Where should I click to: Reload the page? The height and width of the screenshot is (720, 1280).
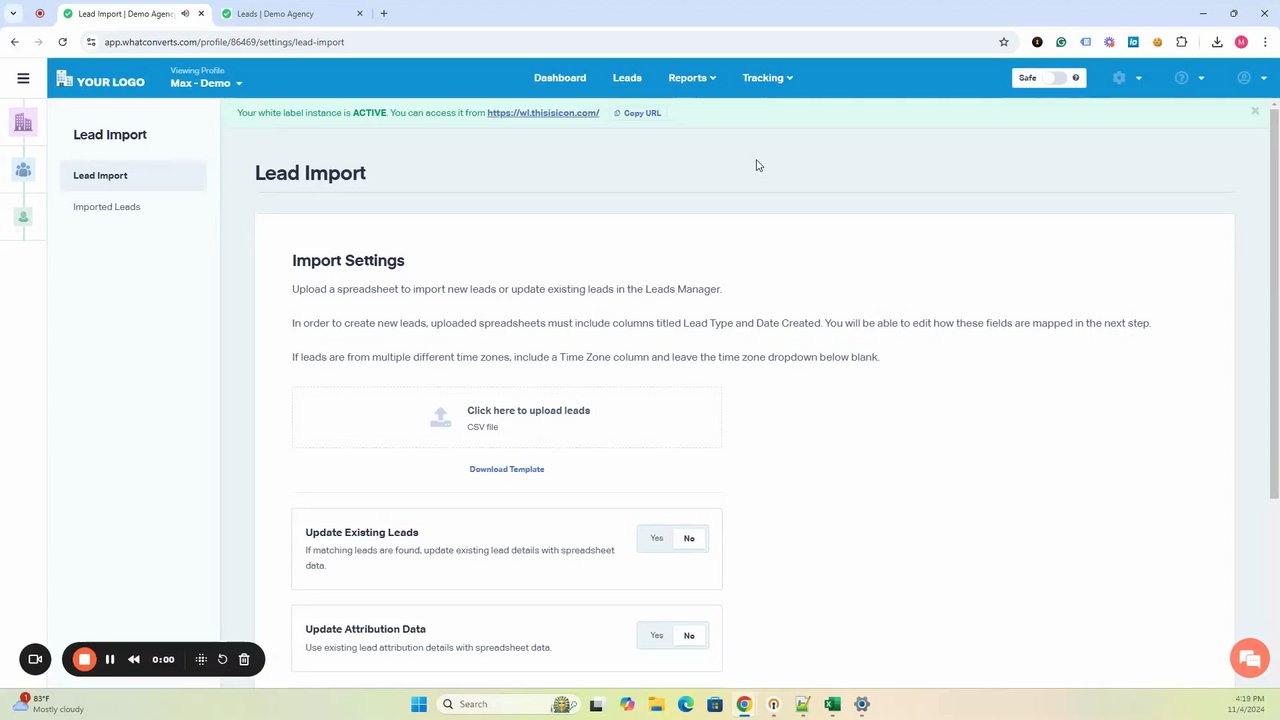point(62,42)
